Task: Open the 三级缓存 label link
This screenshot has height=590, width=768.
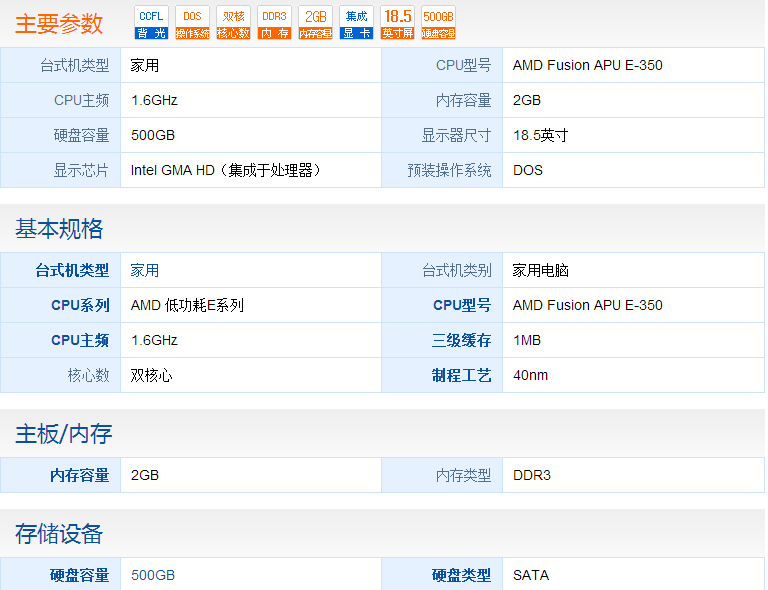Action: pos(461,340)
